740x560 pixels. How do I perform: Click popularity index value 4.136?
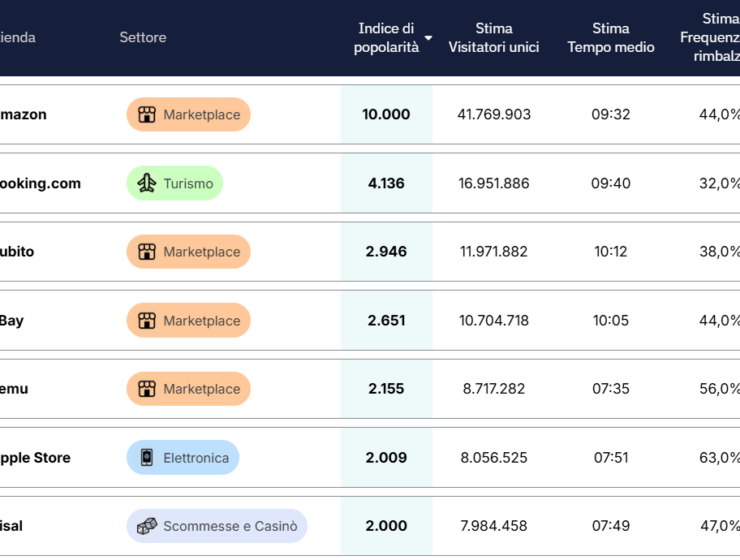pyautogui.click(x=386, y=183)
